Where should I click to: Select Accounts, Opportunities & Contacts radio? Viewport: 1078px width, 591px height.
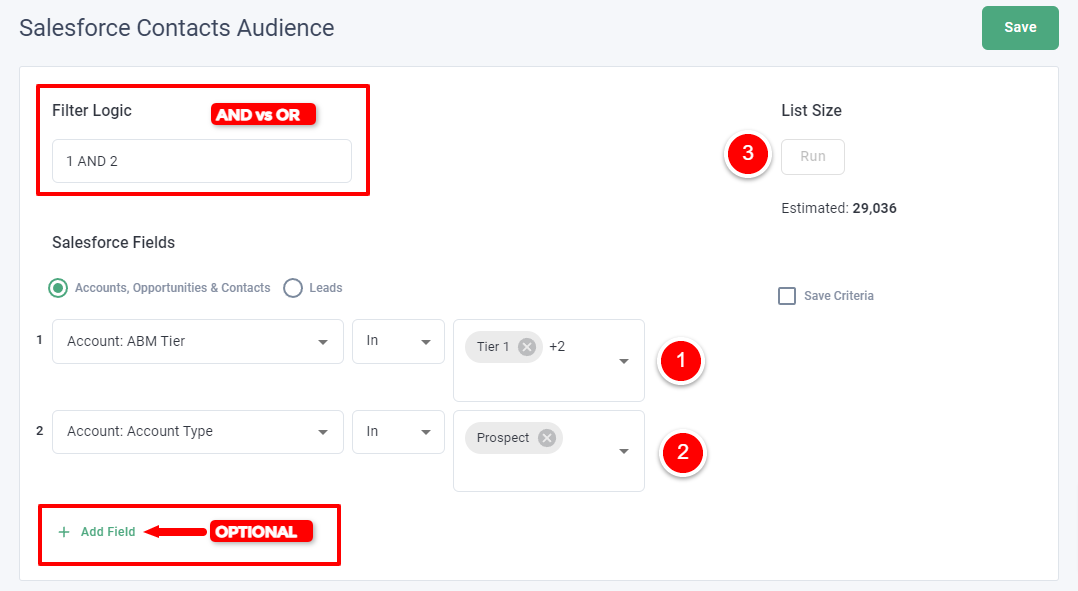pos(58,288)
